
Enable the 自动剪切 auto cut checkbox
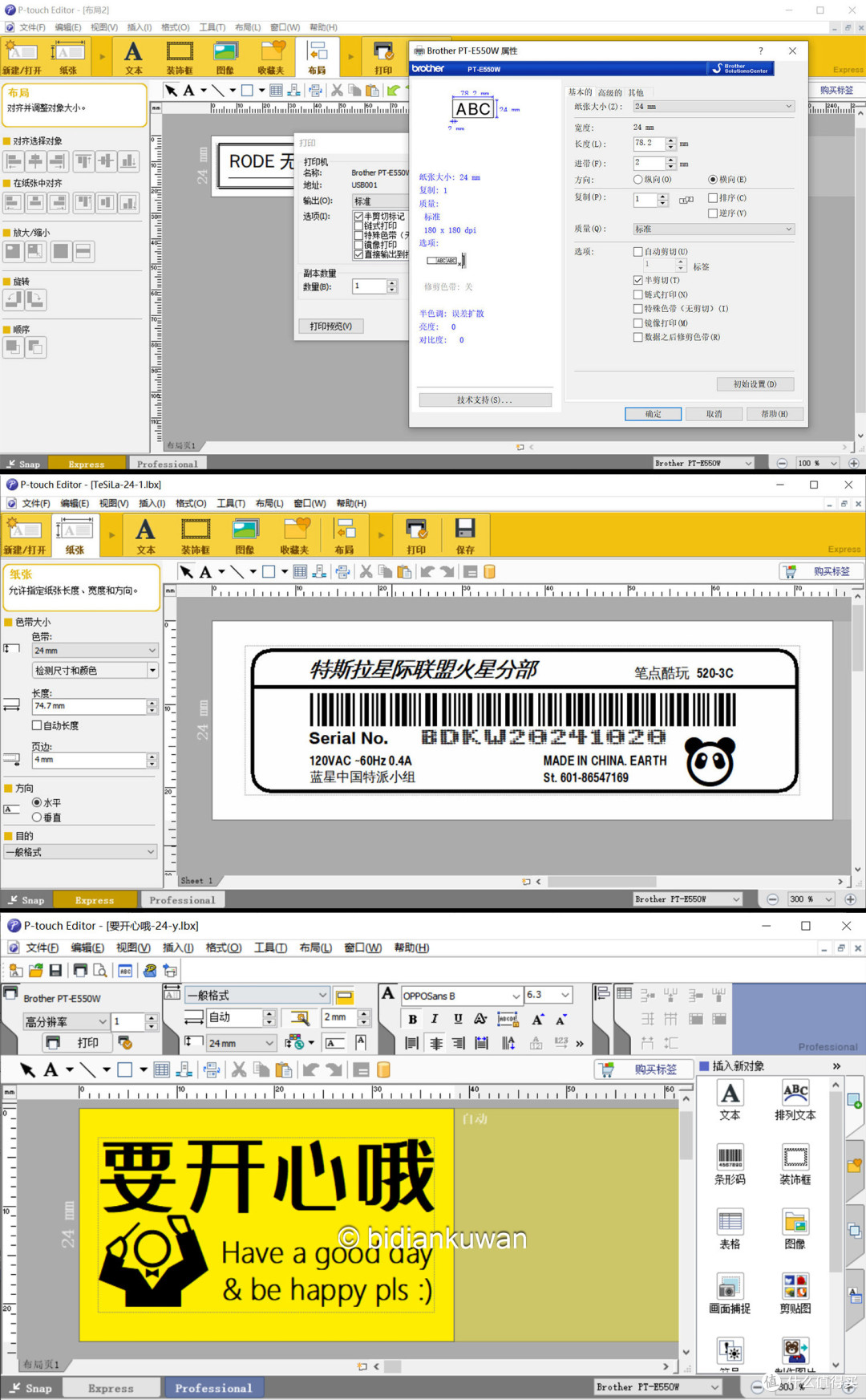(638, 252)
